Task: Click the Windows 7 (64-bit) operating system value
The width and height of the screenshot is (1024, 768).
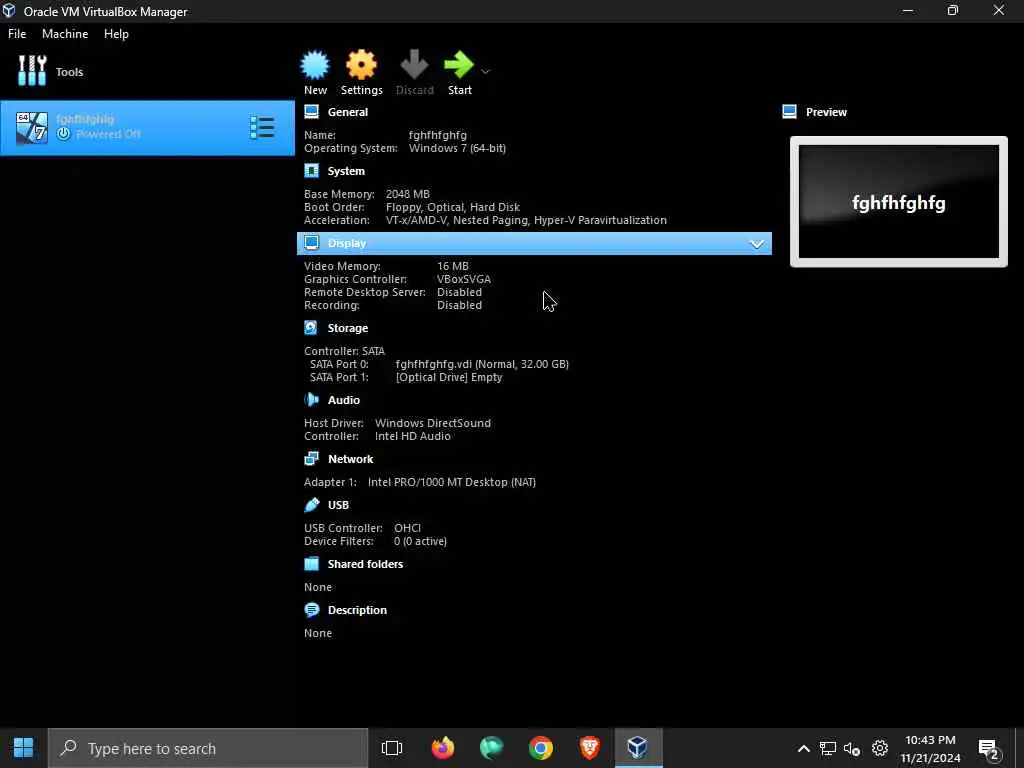Action: (457, 148)
